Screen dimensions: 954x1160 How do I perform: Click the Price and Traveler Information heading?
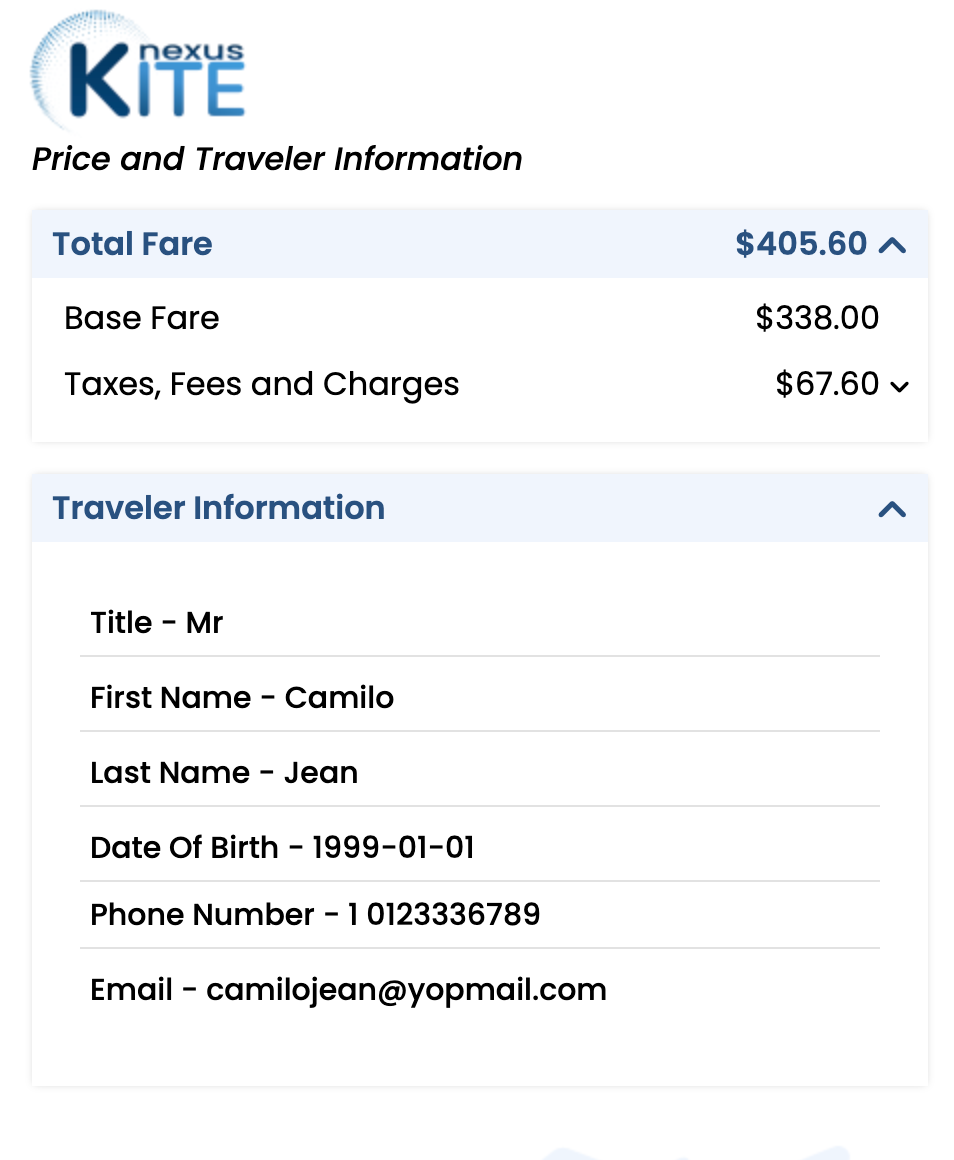(277, 159)
